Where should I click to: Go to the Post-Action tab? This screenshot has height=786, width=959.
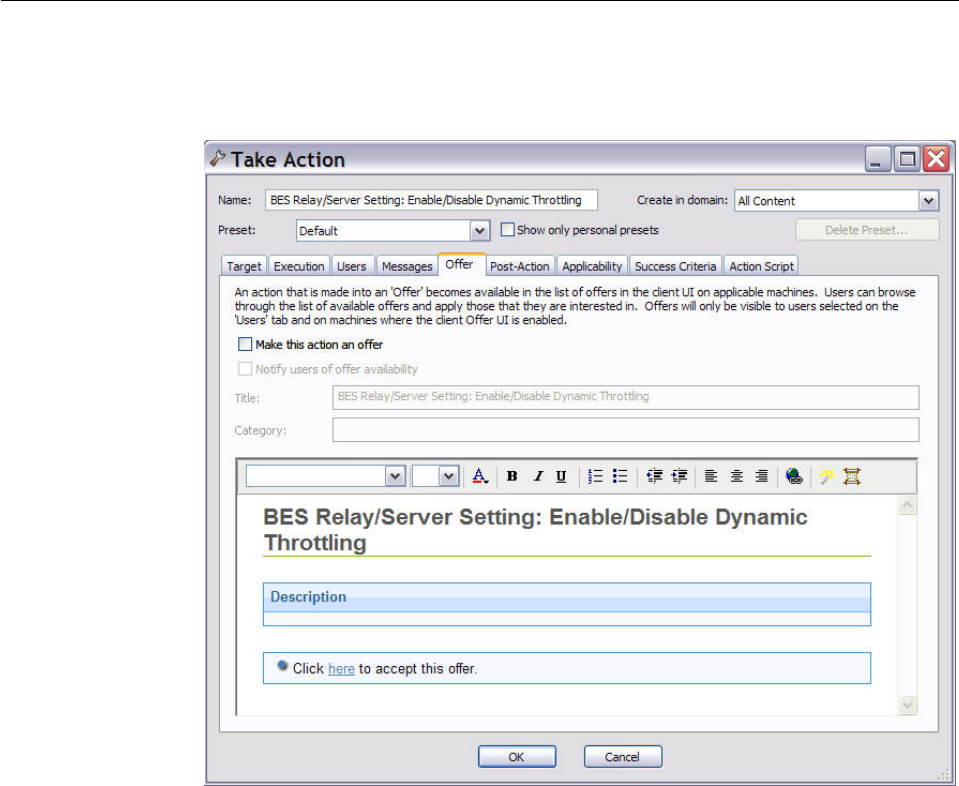pyautogui.click(x=520, y=266)
